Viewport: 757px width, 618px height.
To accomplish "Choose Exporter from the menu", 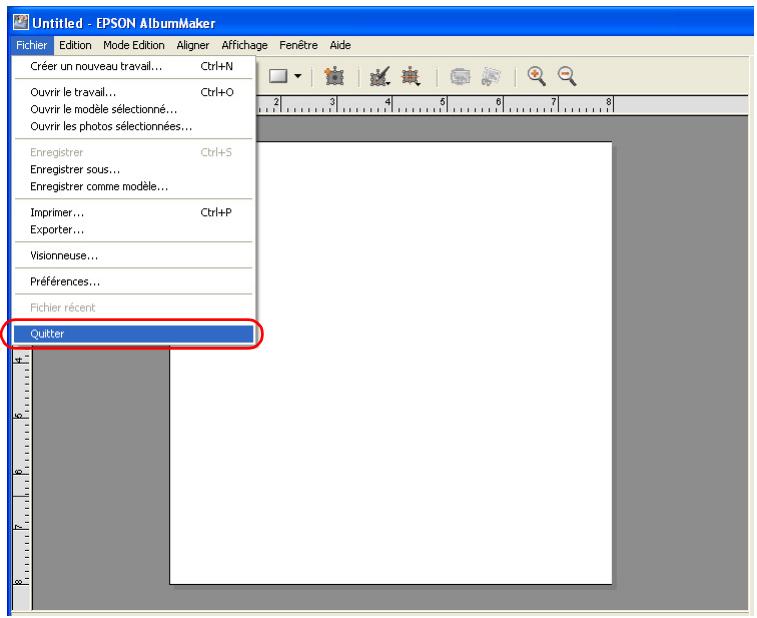I will [x=133, y=230].
